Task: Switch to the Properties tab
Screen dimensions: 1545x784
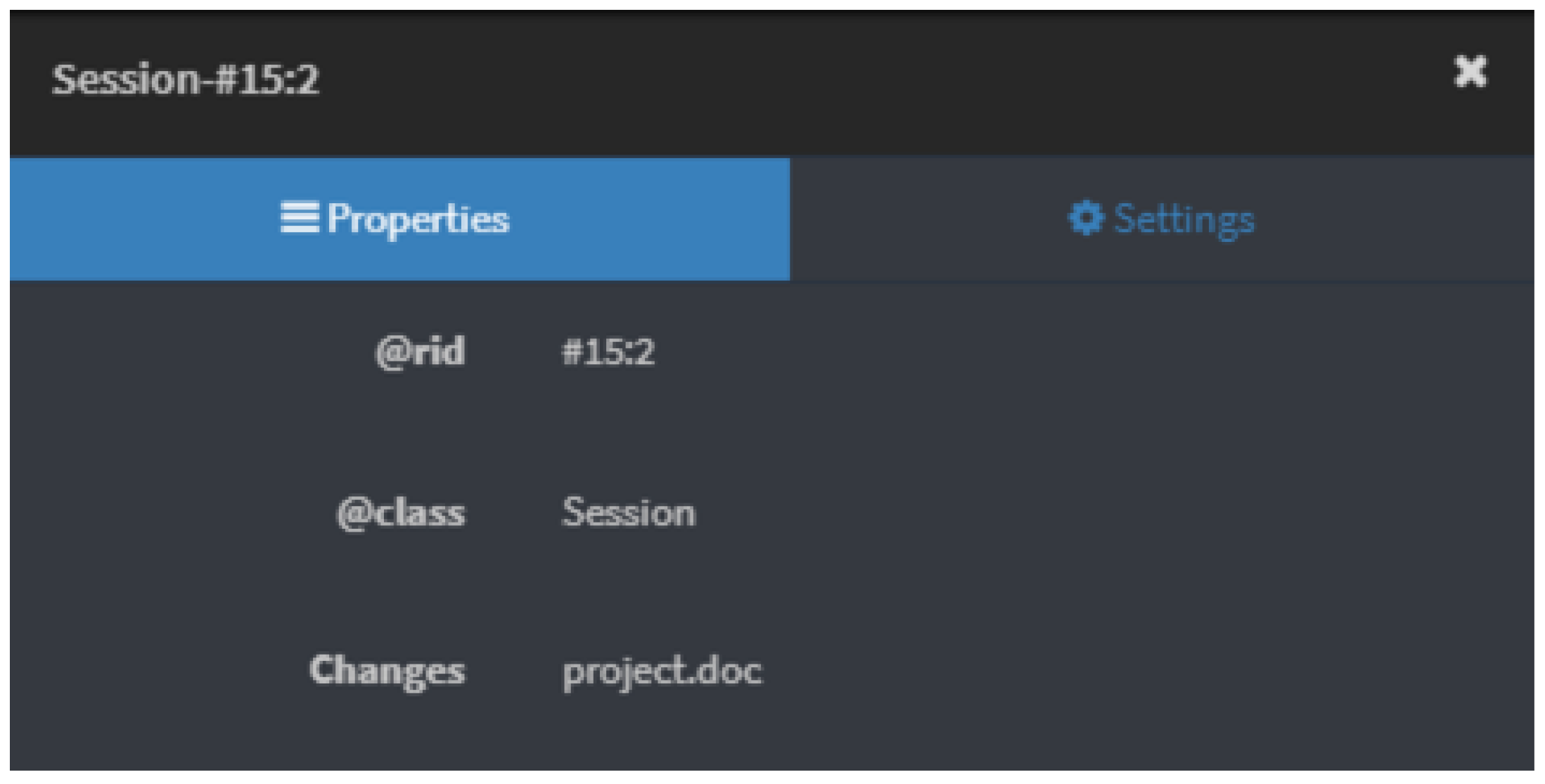Action: point(399,219)
